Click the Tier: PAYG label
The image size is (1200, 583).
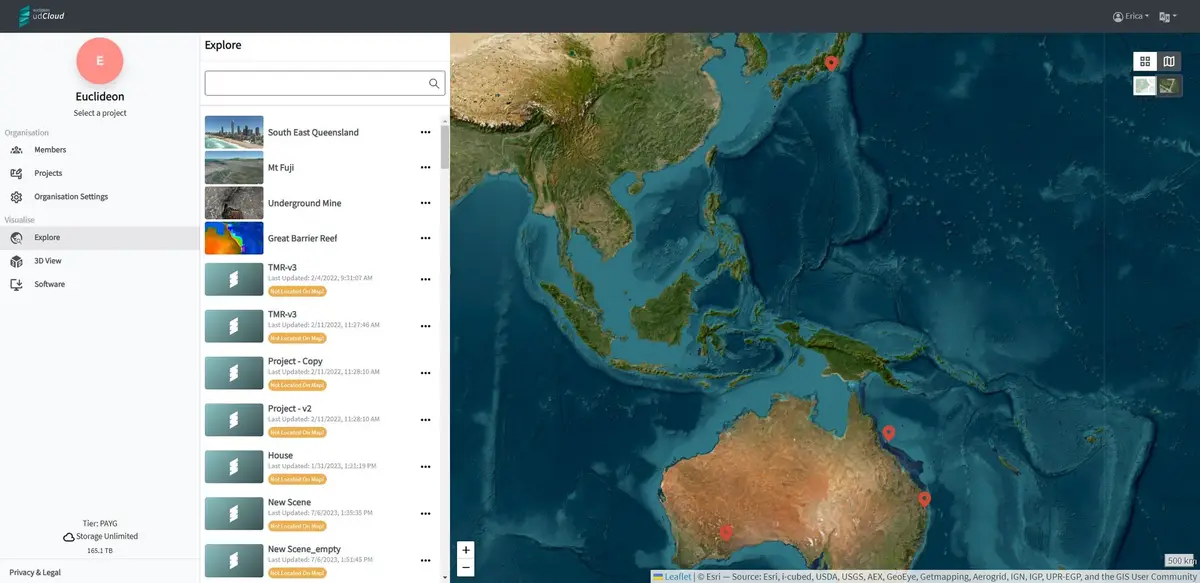[100, 523]
